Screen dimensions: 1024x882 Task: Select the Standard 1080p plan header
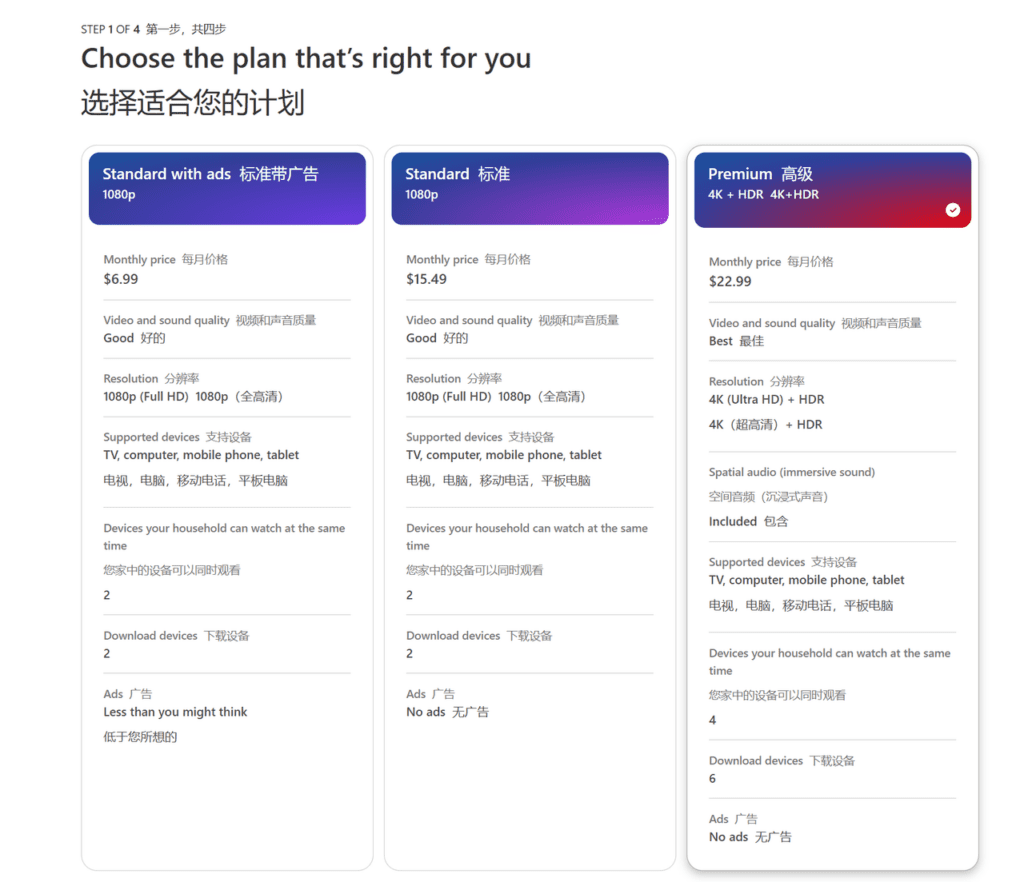(x=530, y=189)
